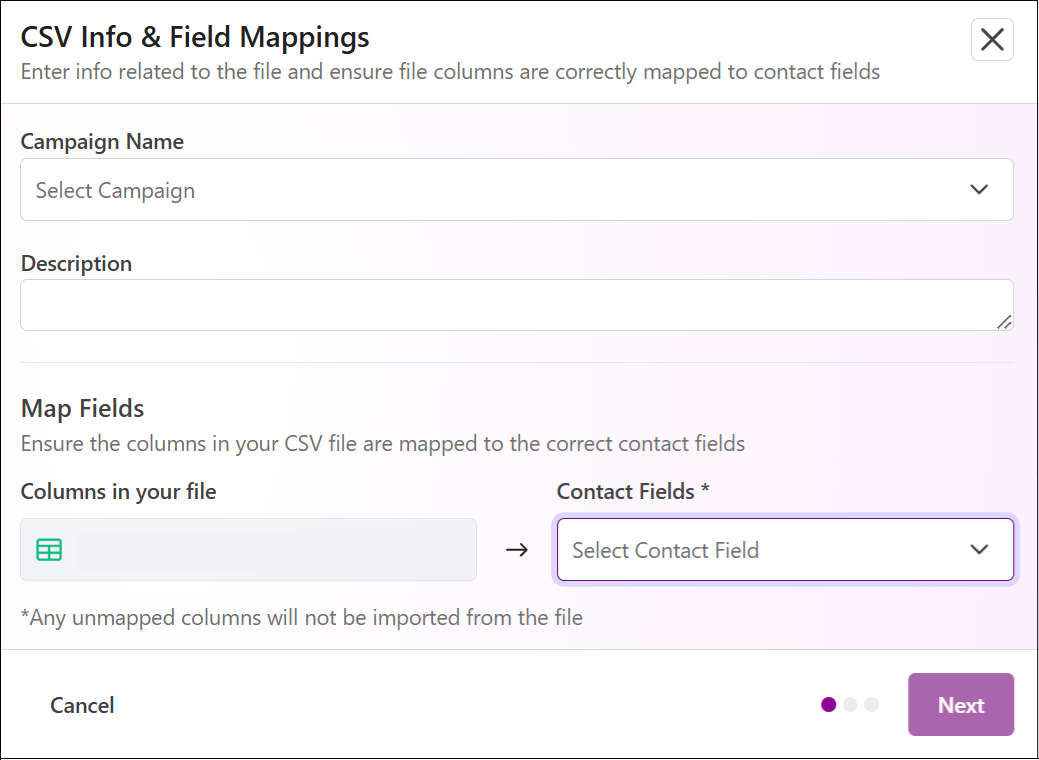This screenshot has height=760, width=1039.
Task: Select the first purple step indicator dot
Action: pyautogui.click(x=828, y=704)
